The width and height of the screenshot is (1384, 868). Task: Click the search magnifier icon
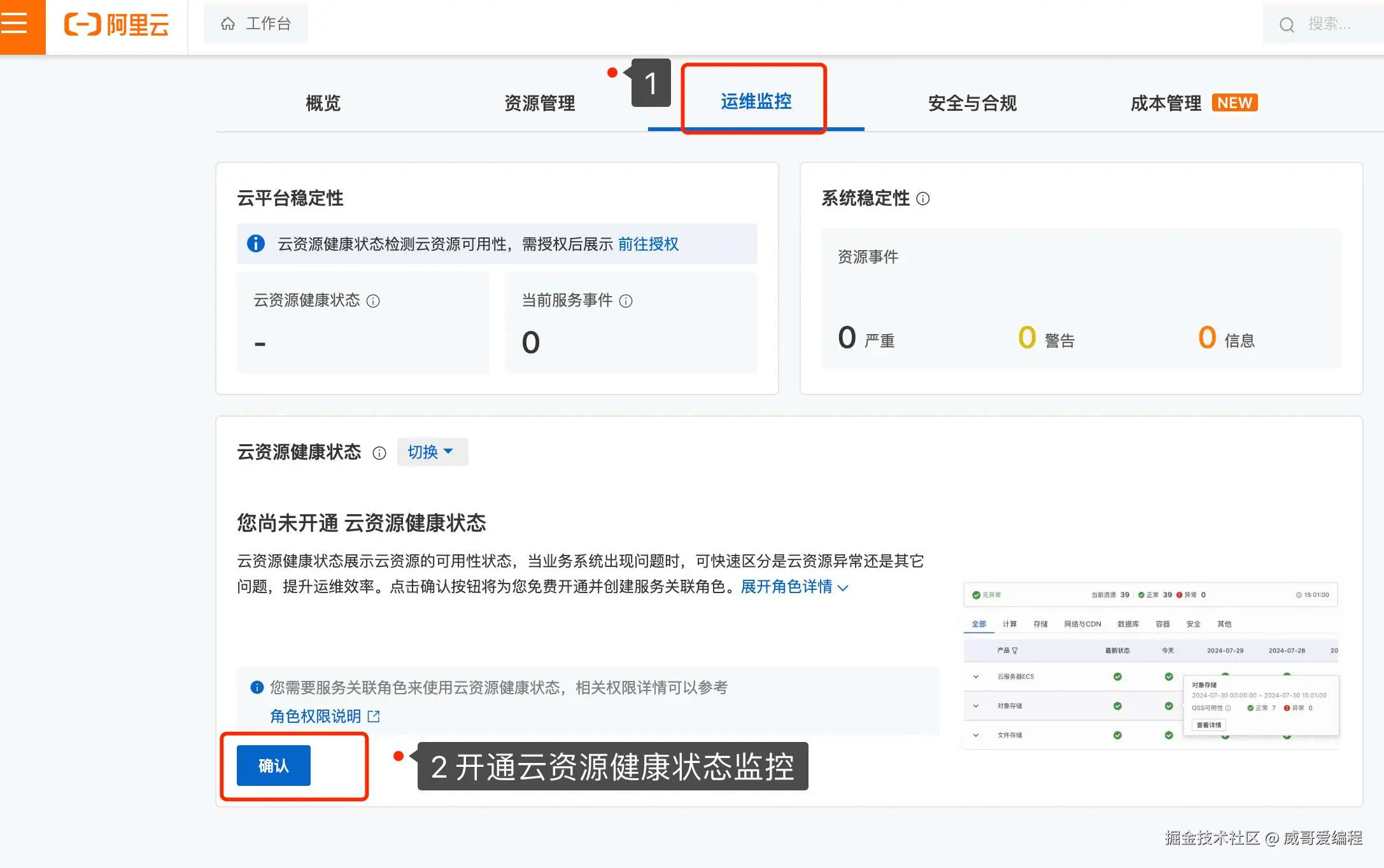(x=1287, y=25)
